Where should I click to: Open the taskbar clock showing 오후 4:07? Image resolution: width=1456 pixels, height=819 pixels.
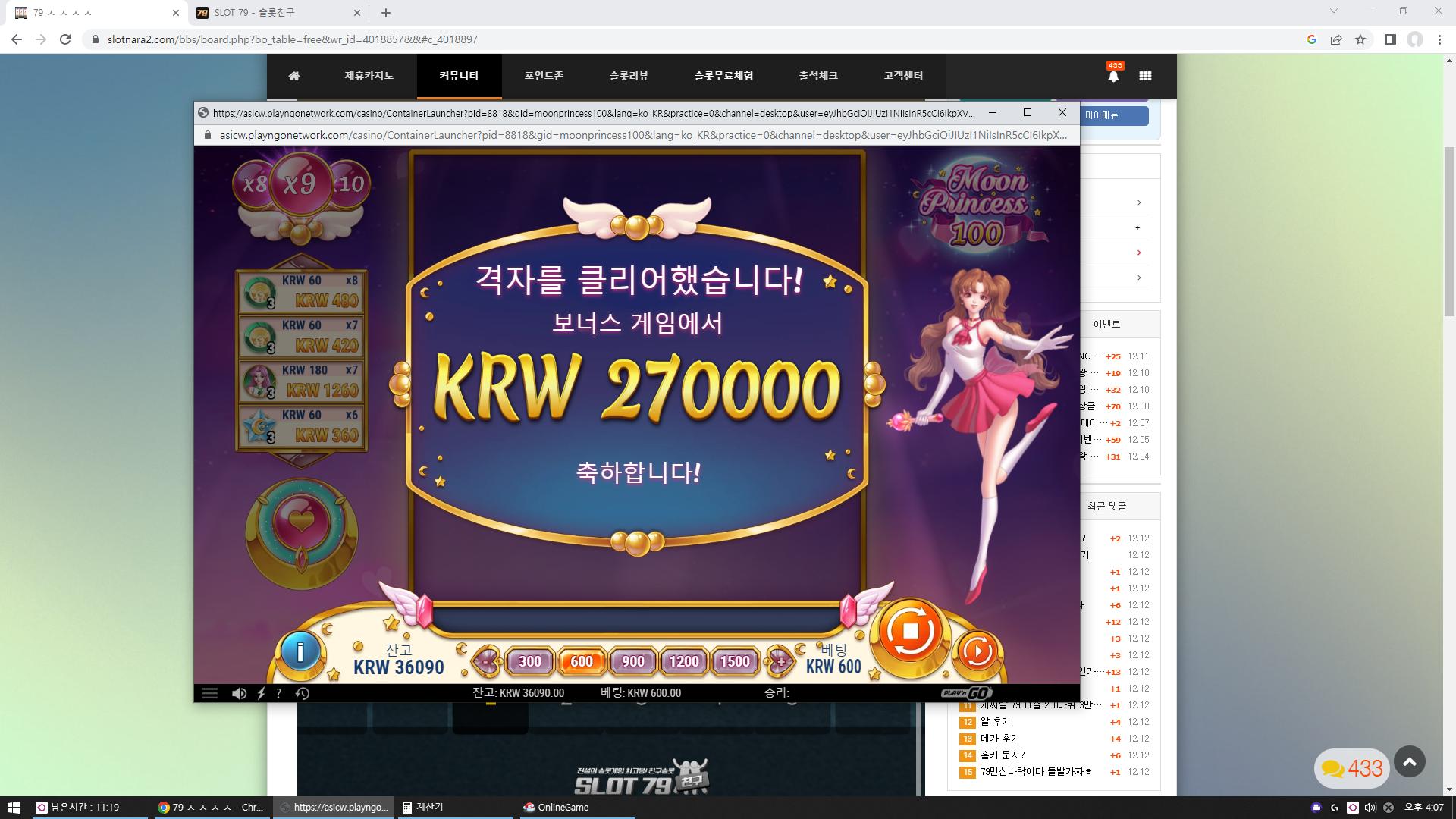[x=1424, y=808]
